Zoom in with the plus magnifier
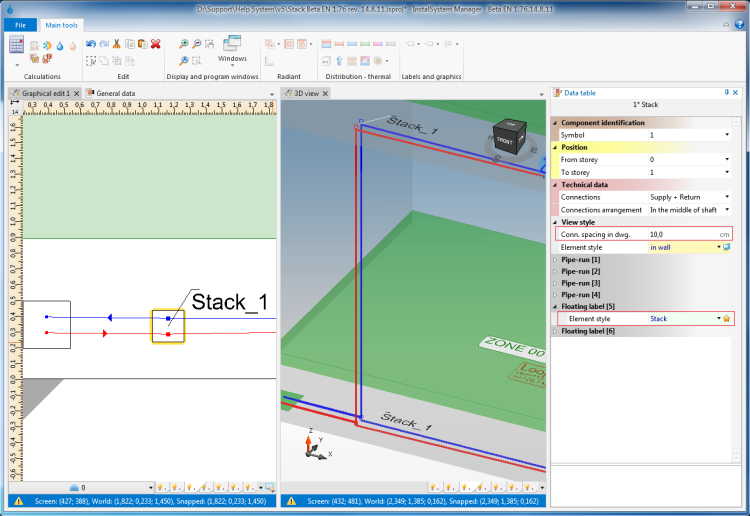Screen dimensions: 750x516 click(x=184, y=44)
